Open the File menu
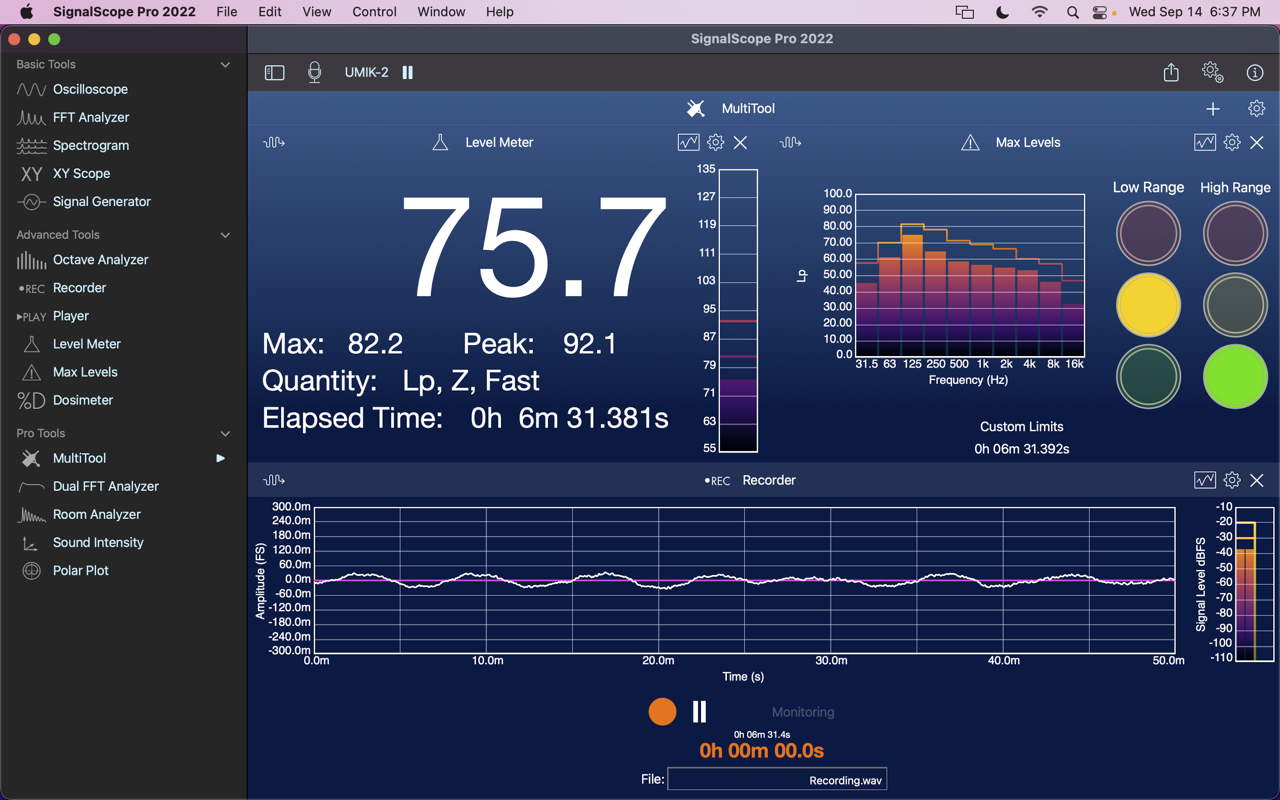Viewport: 1280px width, 800px height. point(227,12)
